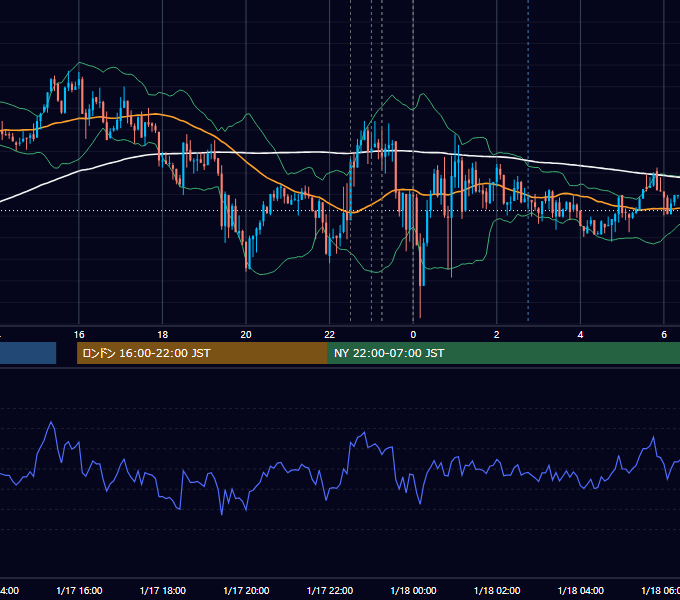Click hour label 20 under the price chart
This screenshot has width=680, height=600.
point(246,335)
